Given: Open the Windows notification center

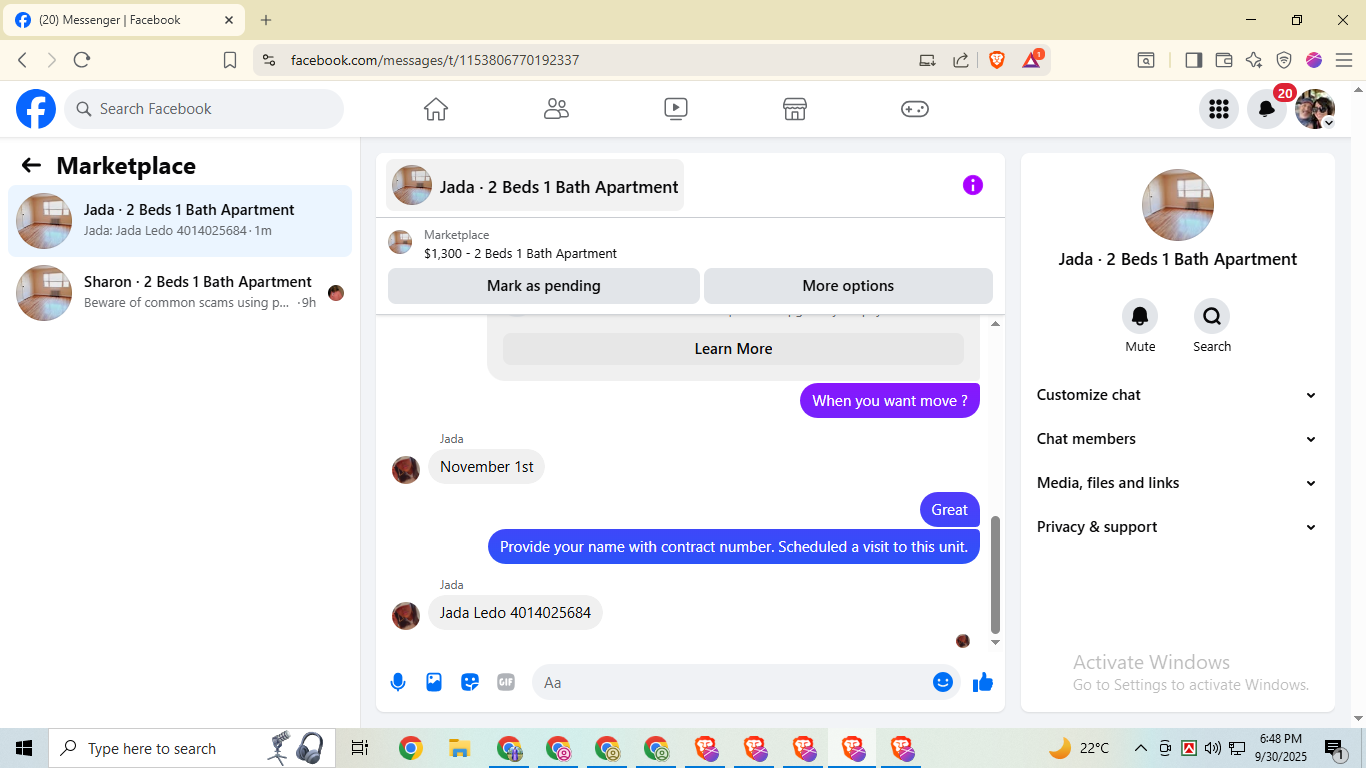Looking at the screenshot, I should pos(1334,748).
